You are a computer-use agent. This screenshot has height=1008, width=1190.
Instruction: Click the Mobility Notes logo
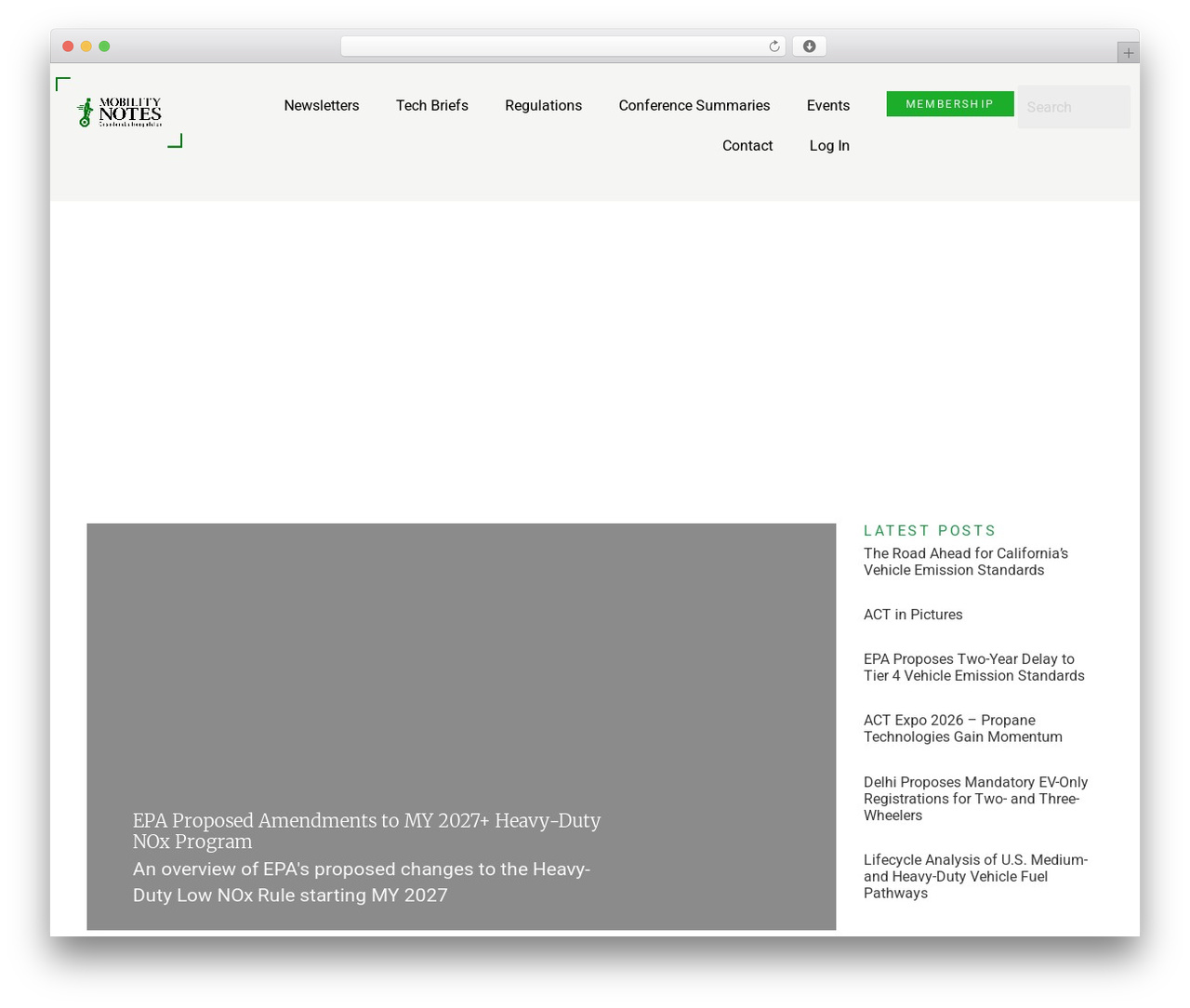click(119, 113)
